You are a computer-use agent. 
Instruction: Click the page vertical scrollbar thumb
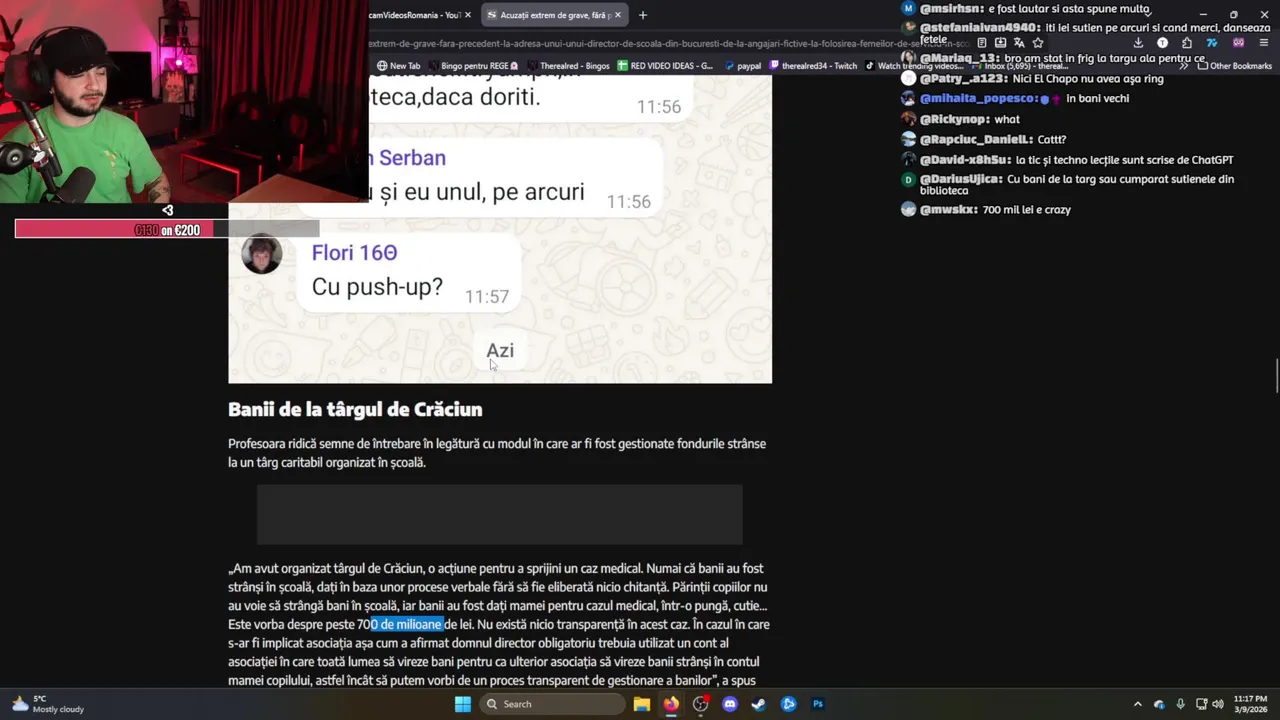[1276, 376]
